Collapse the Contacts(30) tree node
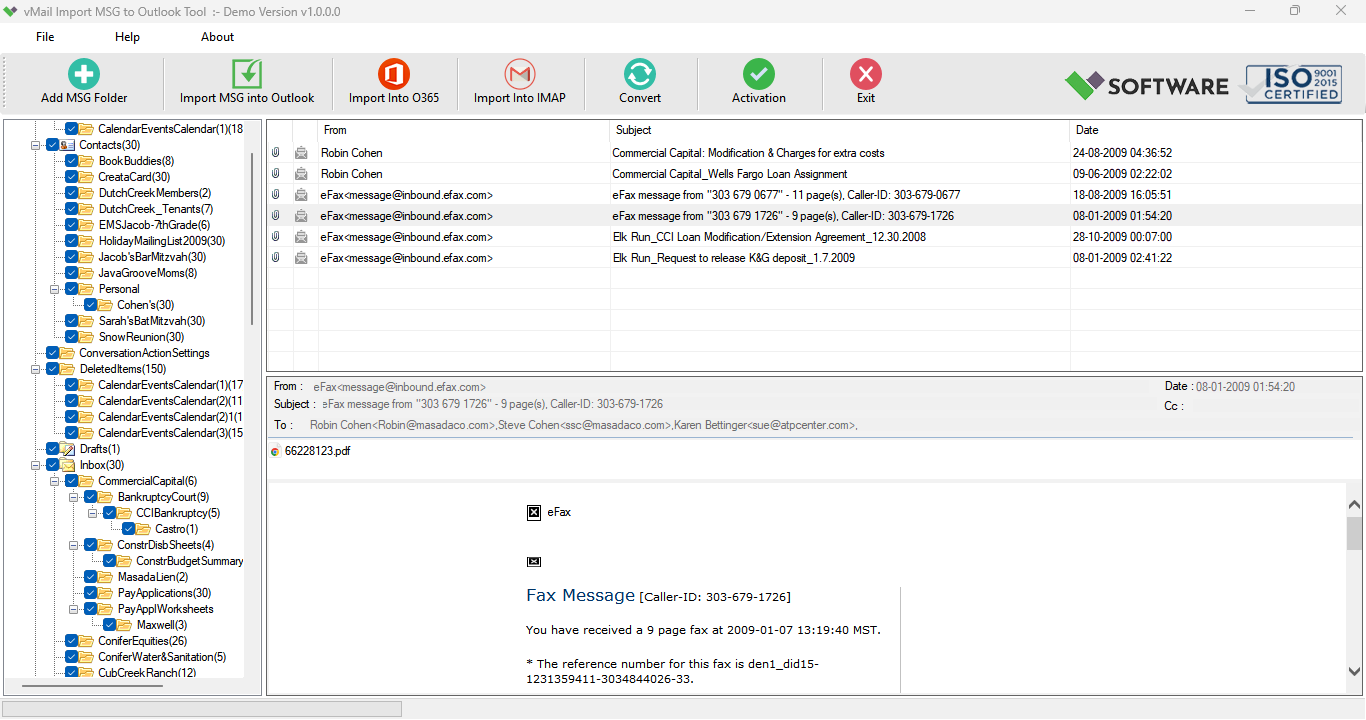The width and height of the screenshot is (1366, 720). pos(36,145)
